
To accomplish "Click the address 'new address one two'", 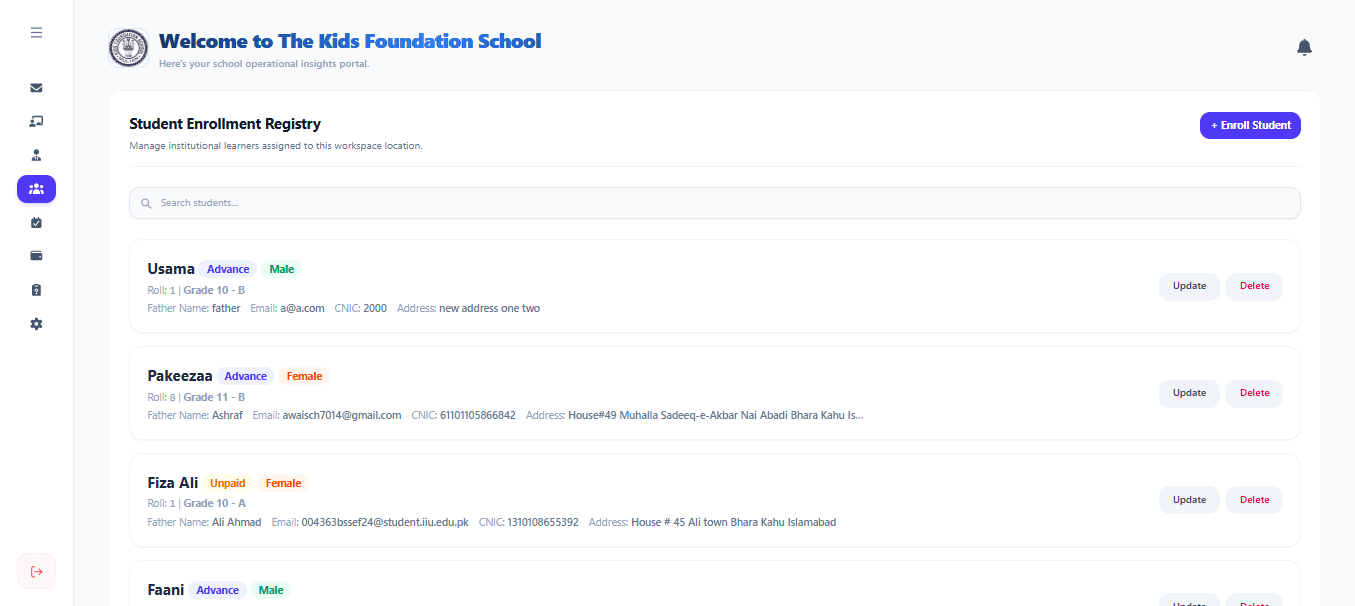I will click(x=489, y=308).
